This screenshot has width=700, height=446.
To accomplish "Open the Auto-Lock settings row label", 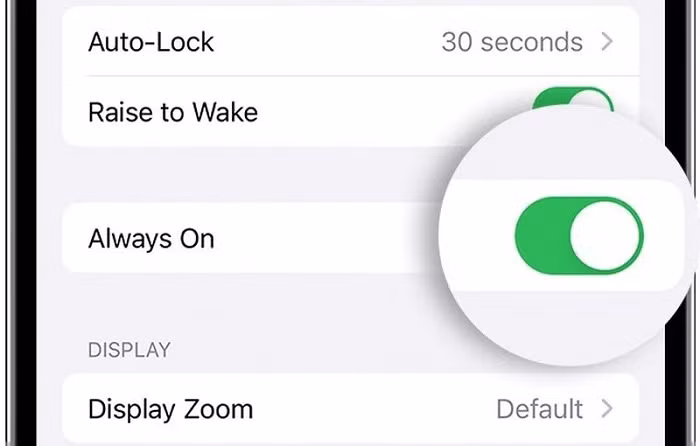I will click(151, 42).
